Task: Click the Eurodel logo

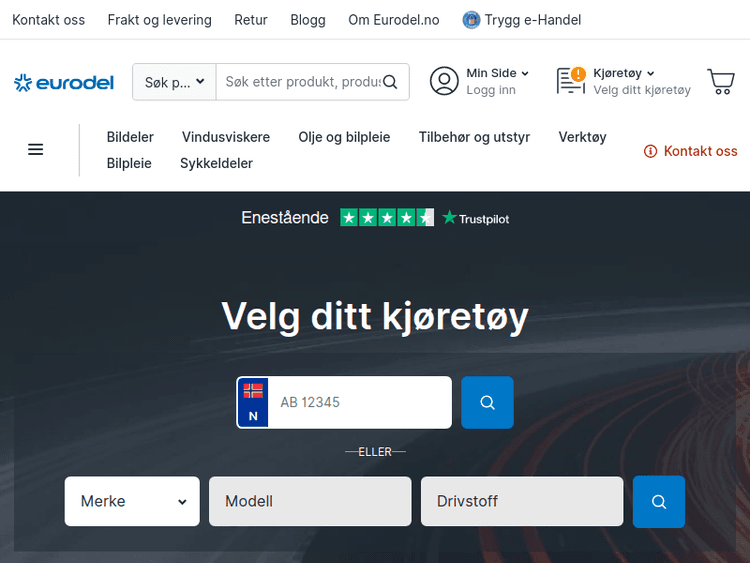Action: coord(64,82)
